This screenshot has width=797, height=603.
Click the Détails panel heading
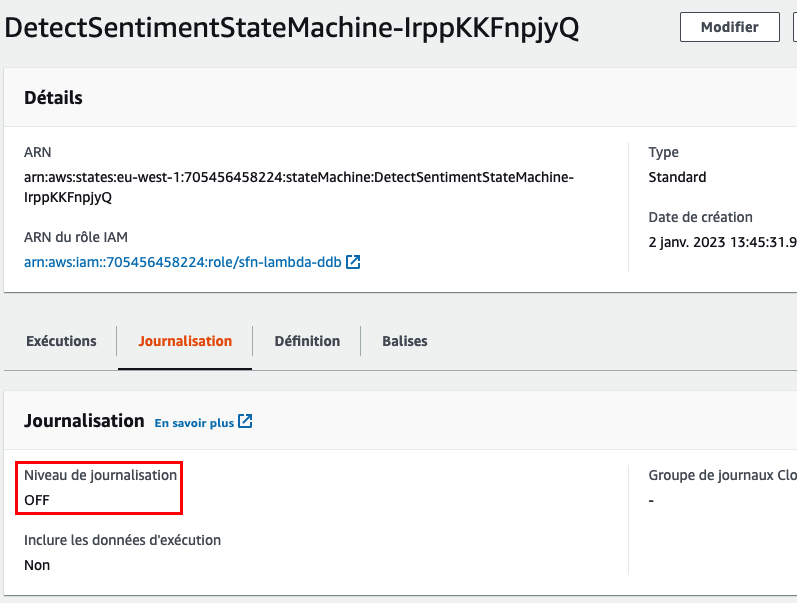click(x=53, y=98)
